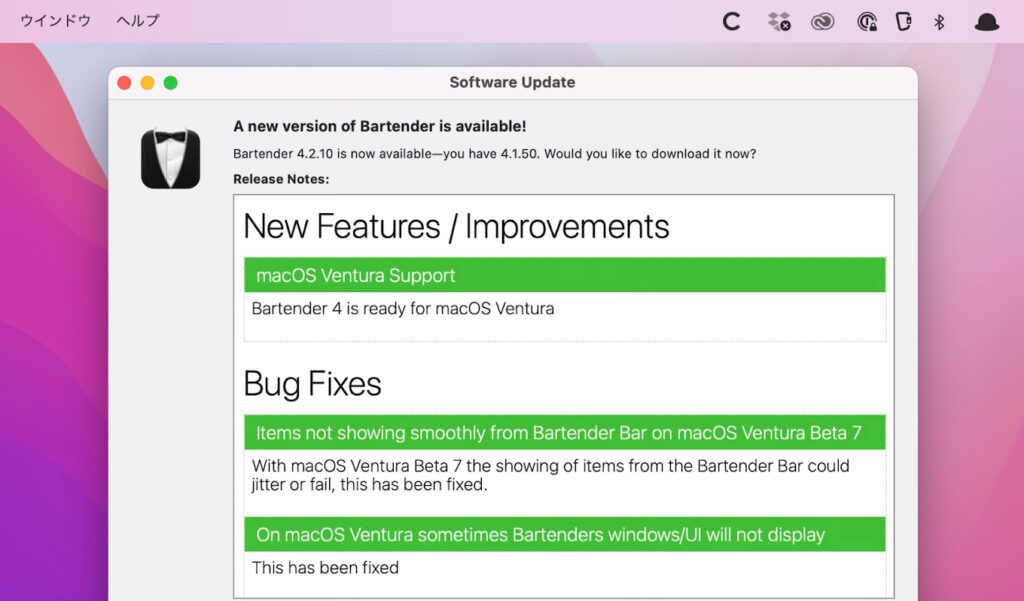The height and width of the screenshot is (601, 1024).
Task: Open the locked 1Password menu bar icon
Action: tap(866, 22)
